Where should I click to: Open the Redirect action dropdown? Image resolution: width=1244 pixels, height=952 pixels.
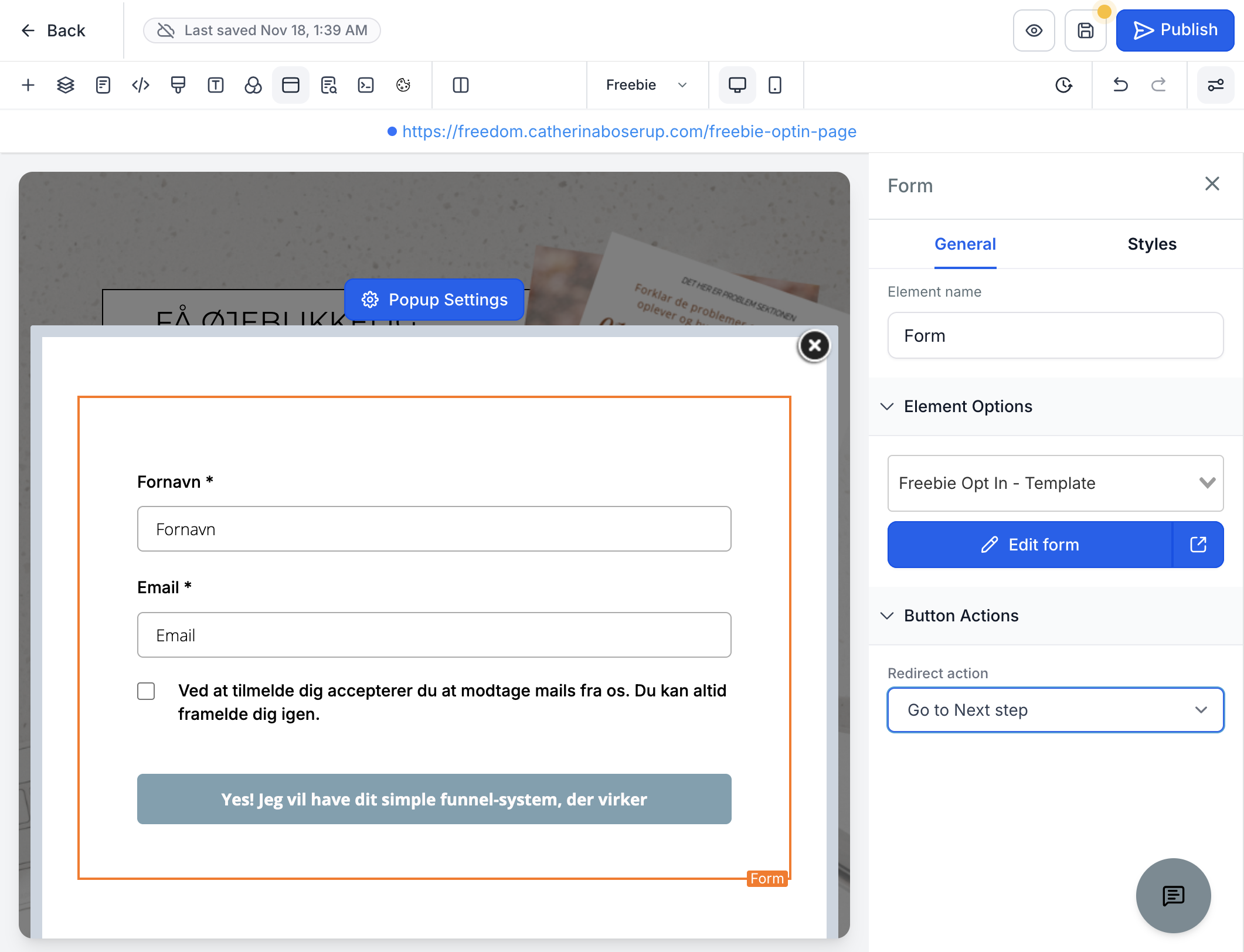[x=1055, y=710]
